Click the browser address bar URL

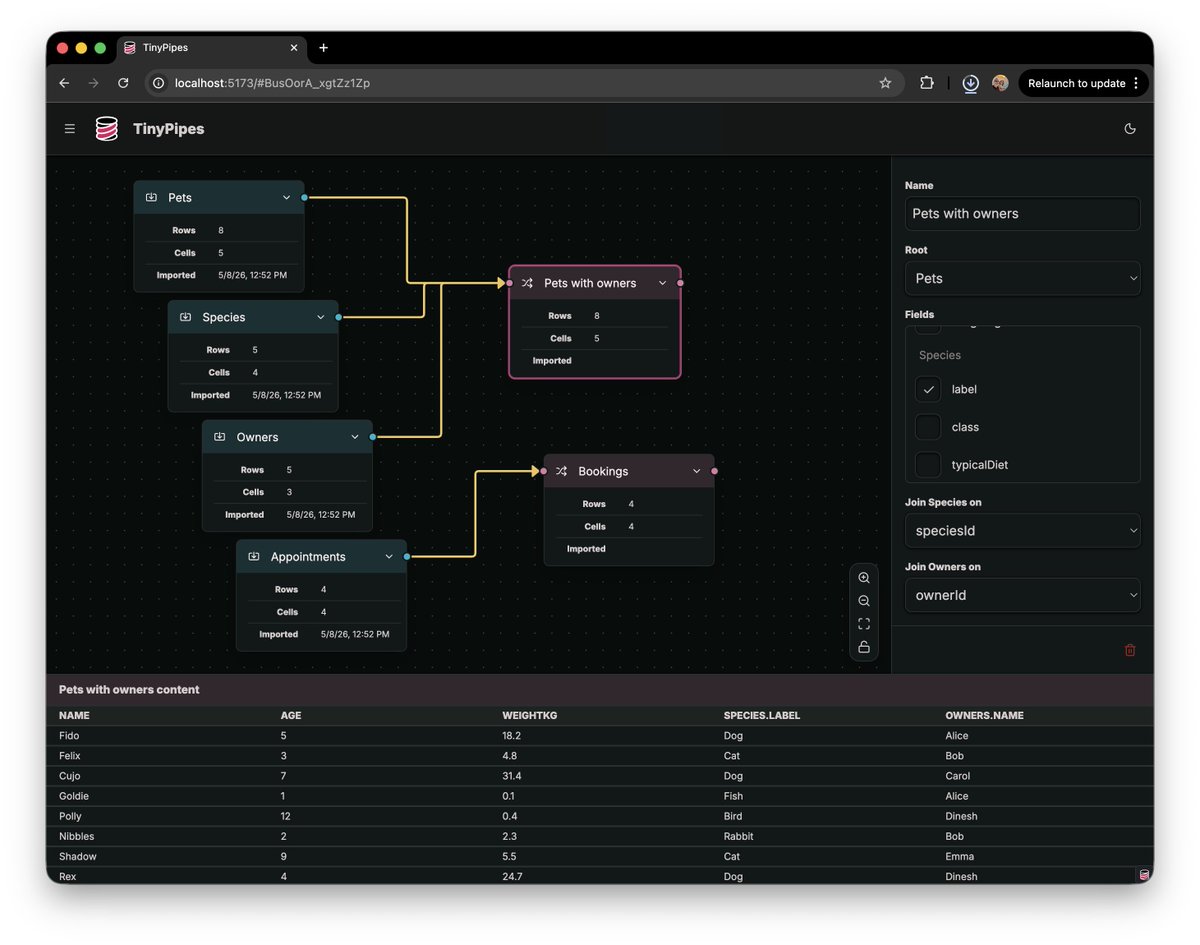coord(272,83)
